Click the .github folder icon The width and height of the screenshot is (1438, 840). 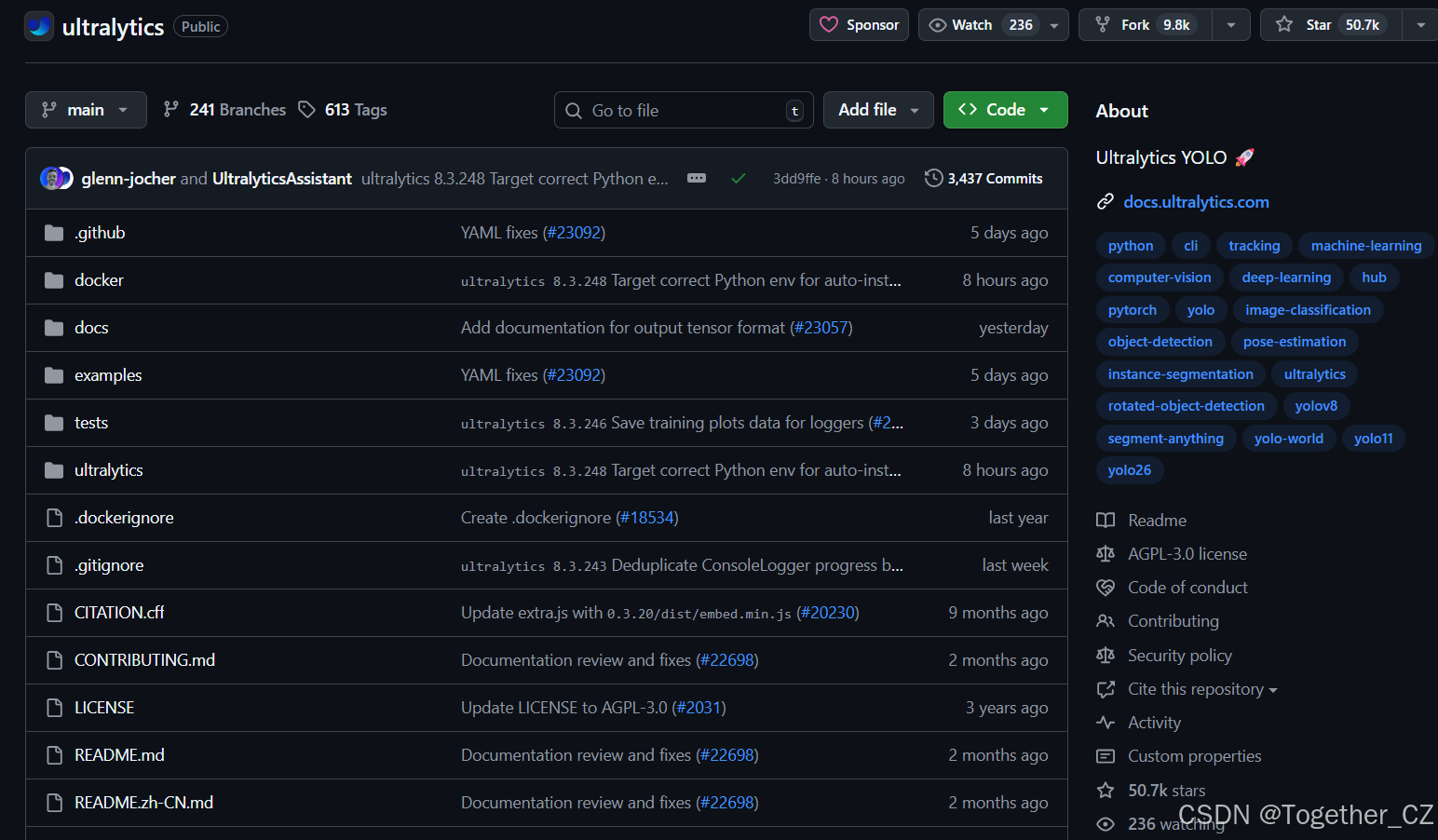(x=54, y=233)
